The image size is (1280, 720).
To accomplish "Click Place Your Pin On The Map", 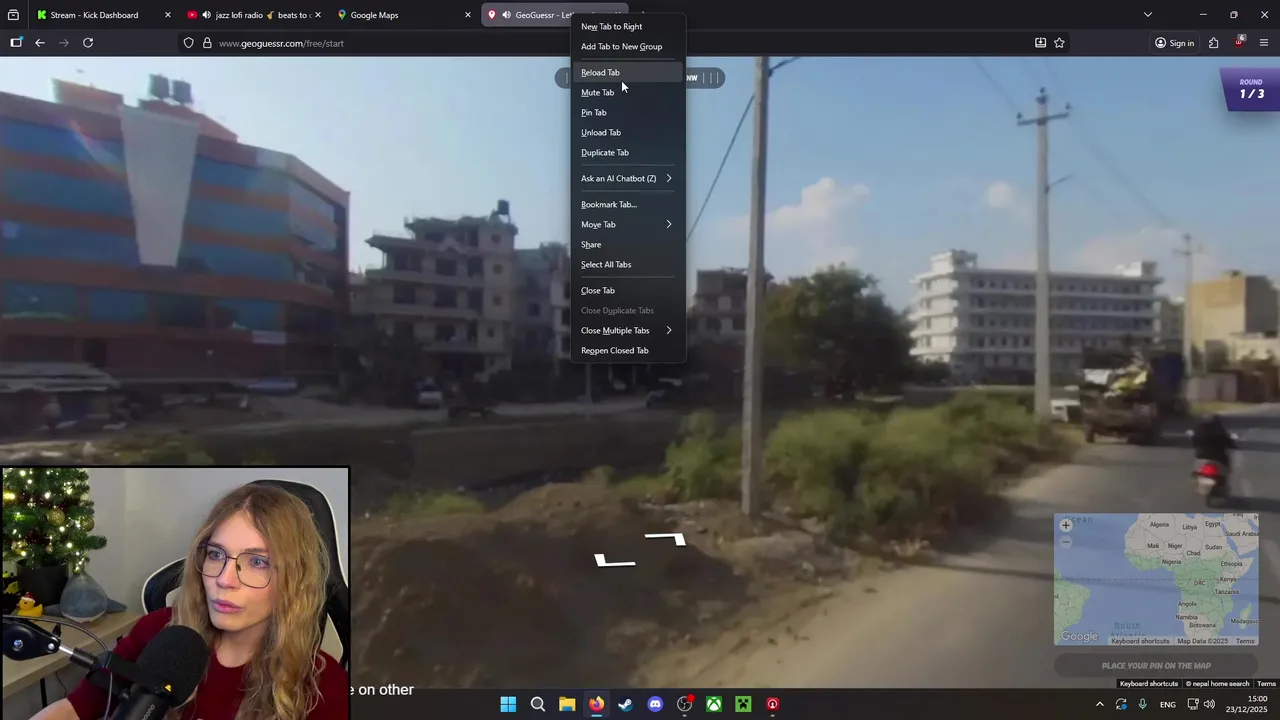I will pyautogui.click(x=1156, y=665).
